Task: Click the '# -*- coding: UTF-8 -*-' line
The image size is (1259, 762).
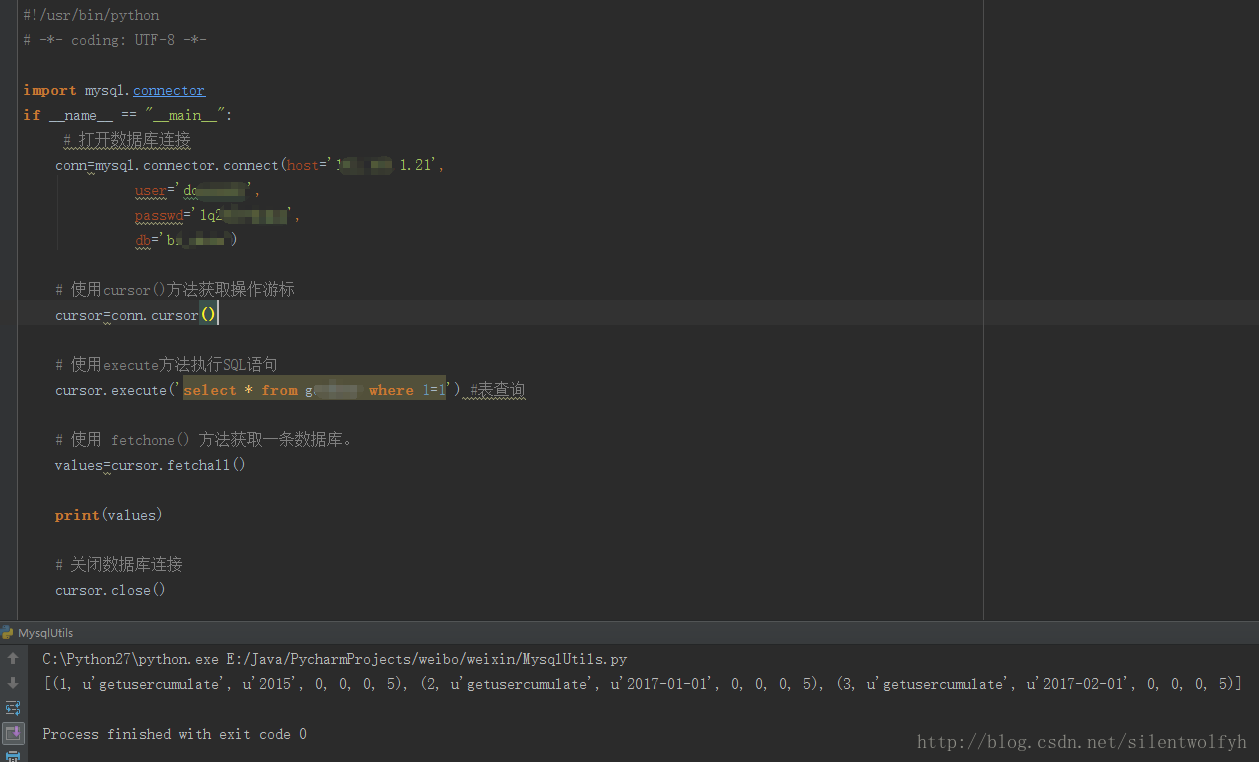Action: coord(115,40)
